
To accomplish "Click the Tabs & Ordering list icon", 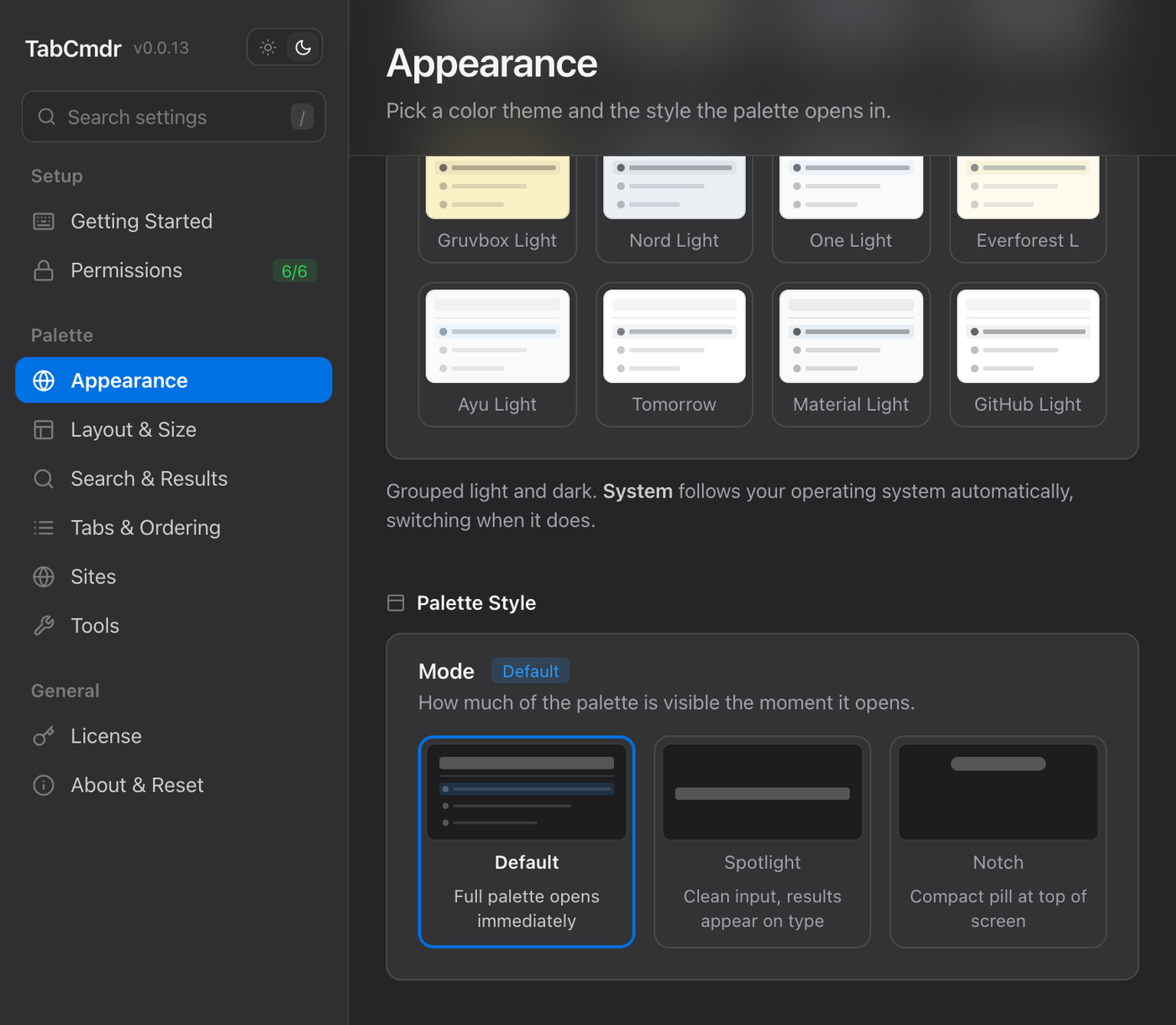I will [x=44, y=528].
